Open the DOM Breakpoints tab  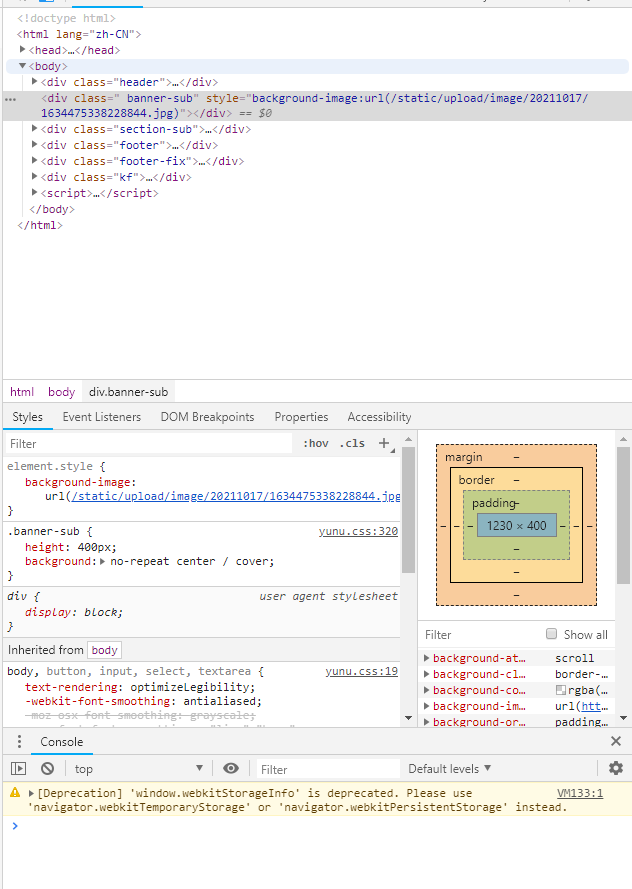click(207, 417)
